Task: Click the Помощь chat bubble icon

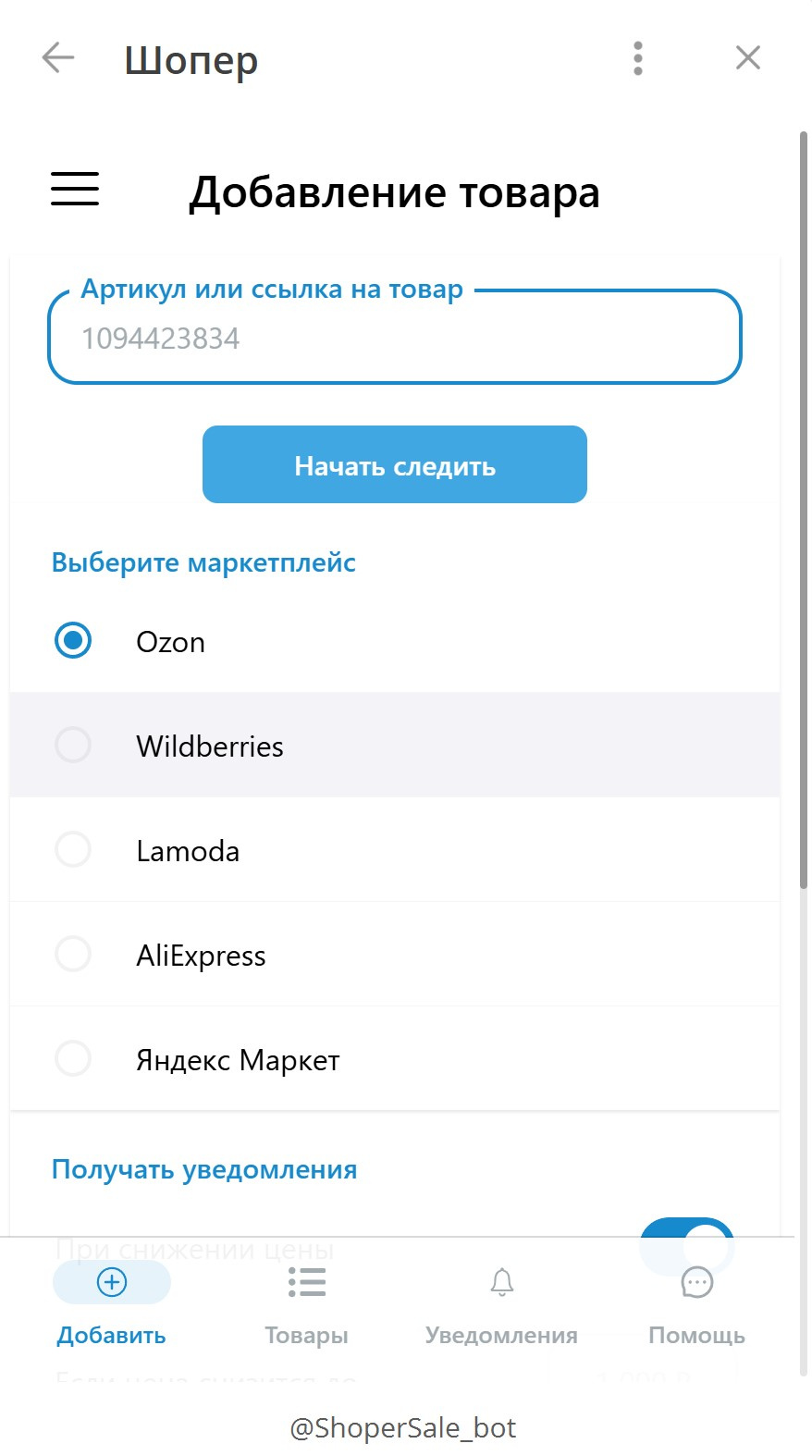Action: tap(696, 1282)
